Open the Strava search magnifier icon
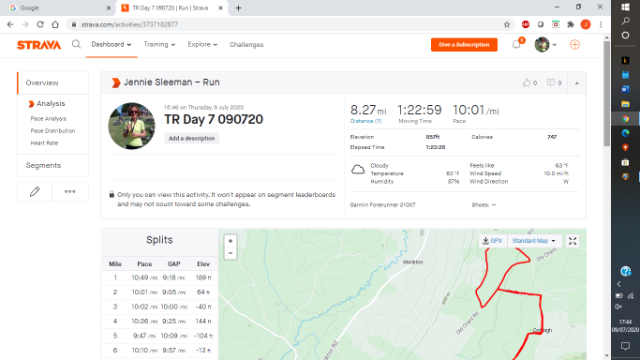640x360 pixels. click(x=76, y=44)
